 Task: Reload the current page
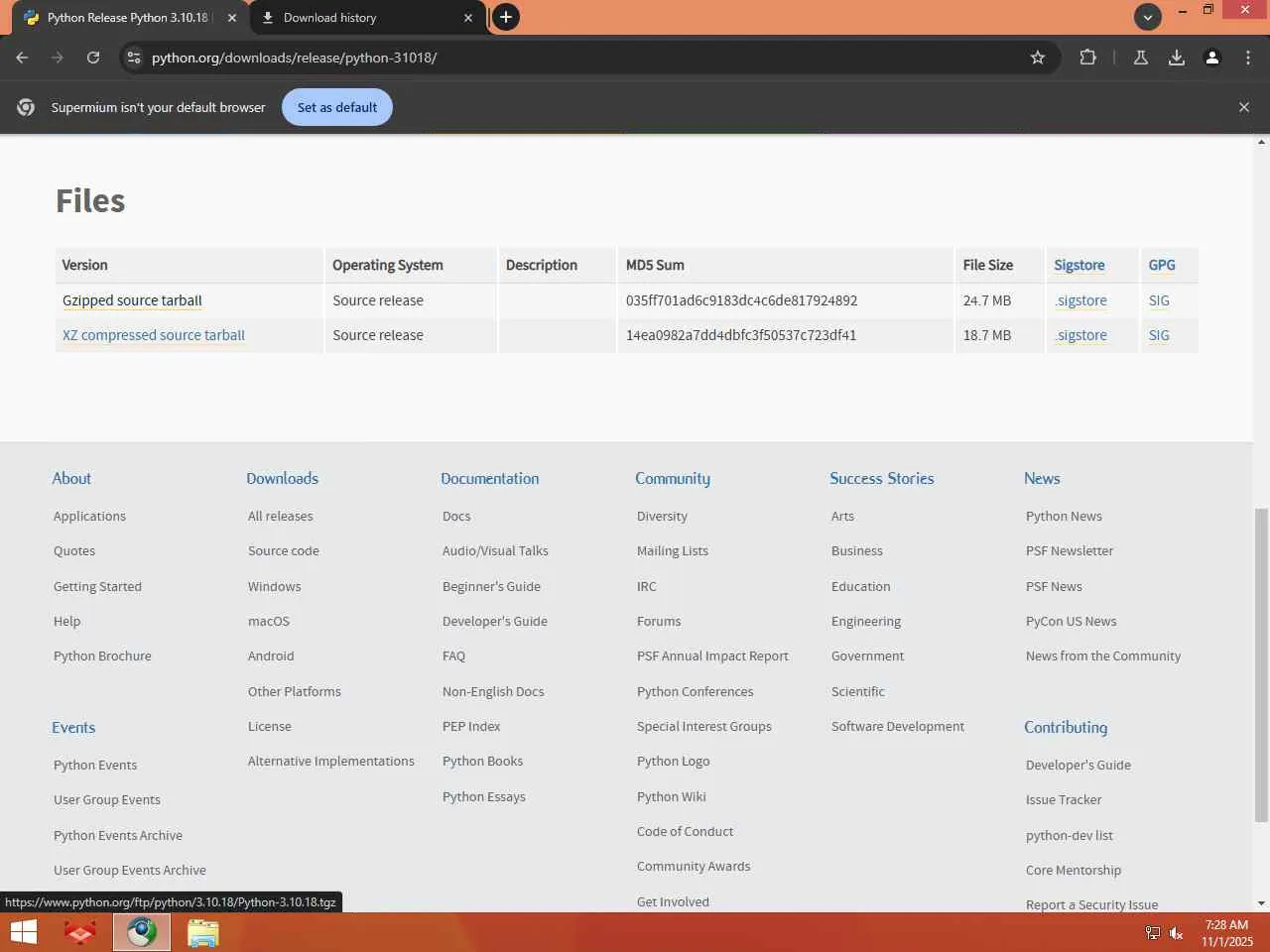coord(93,58)
